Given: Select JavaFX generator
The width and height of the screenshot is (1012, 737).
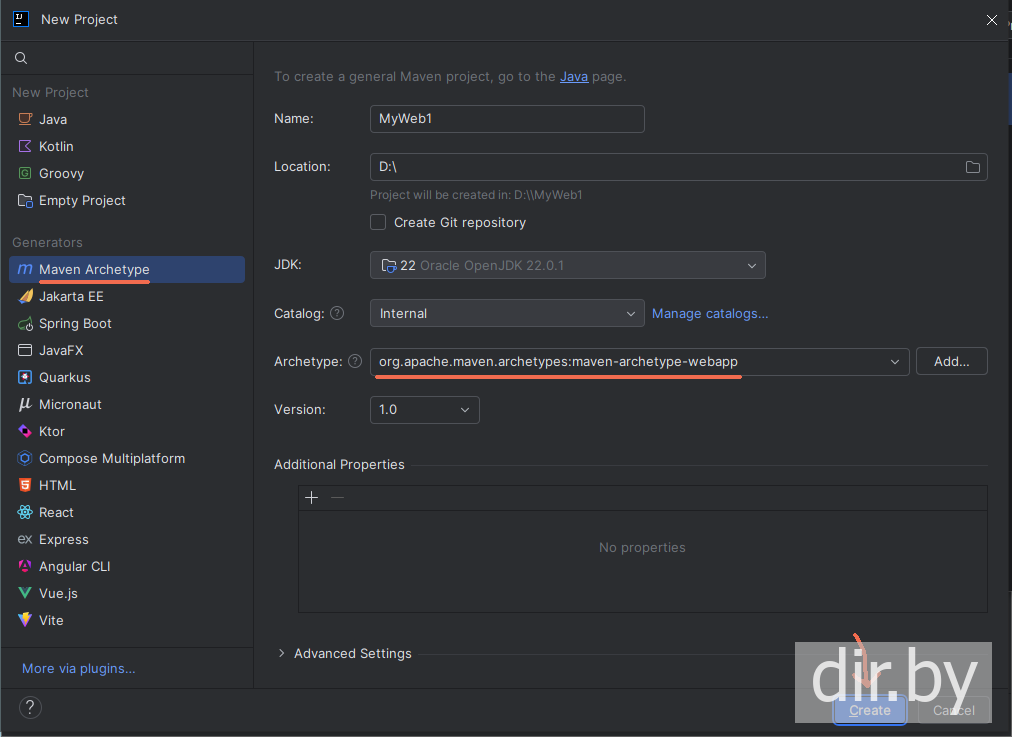Looking at the screenshot, I should click(127, 350).
